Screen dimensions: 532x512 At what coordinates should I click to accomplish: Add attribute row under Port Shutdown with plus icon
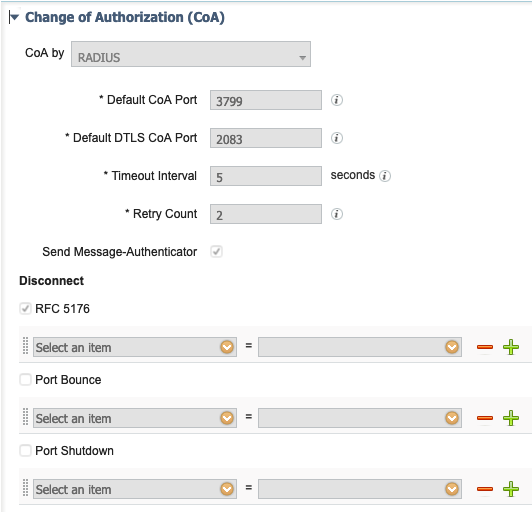pos(511,489)
